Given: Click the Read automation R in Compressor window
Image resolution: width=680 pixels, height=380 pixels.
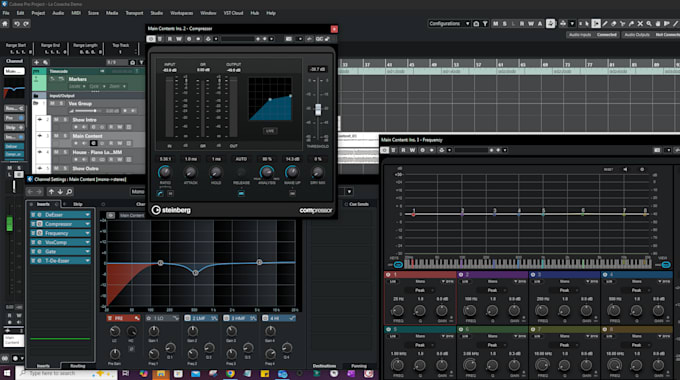Looking at the screenshot, I should coord(170,39).
